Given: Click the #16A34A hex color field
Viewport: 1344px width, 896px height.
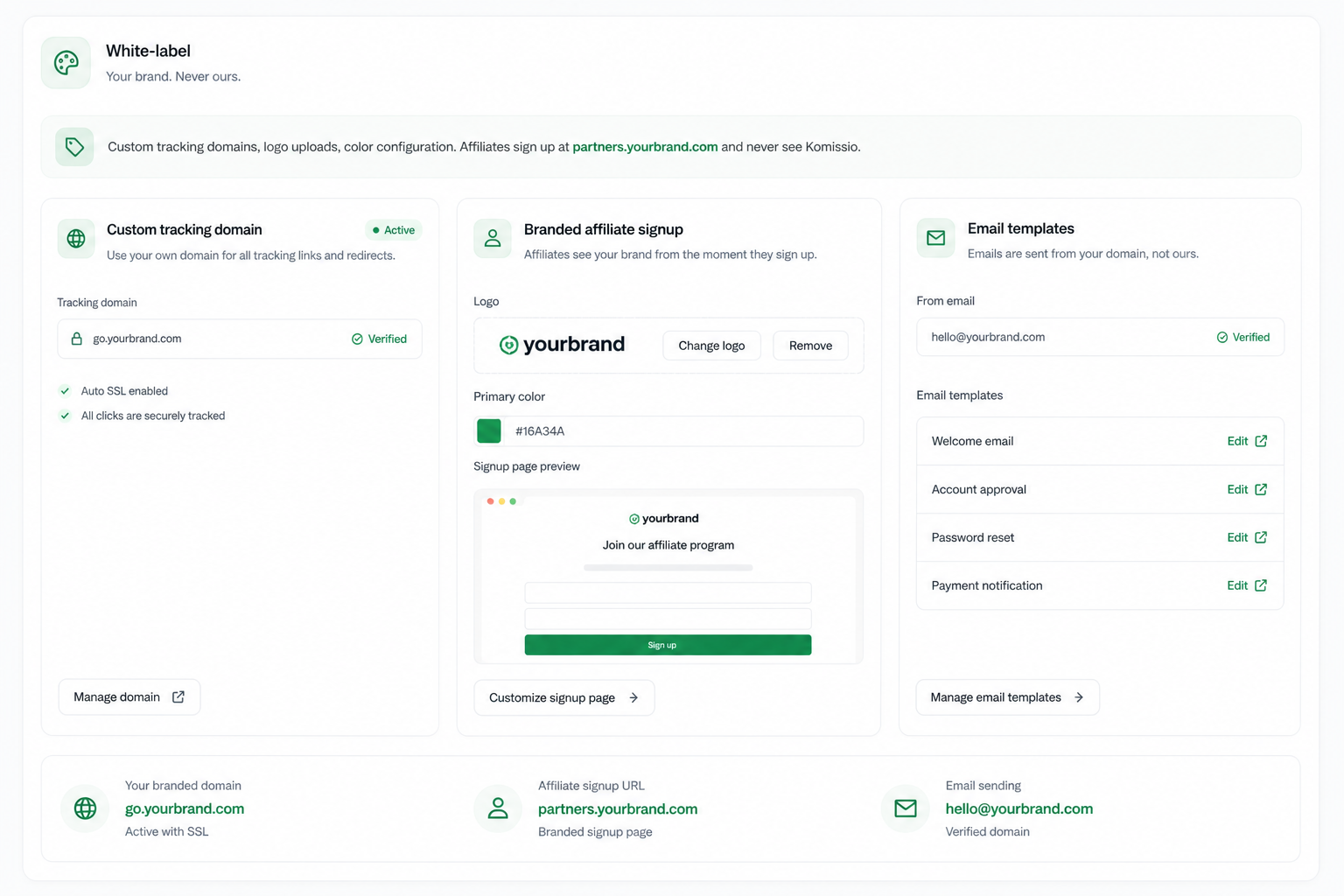Looking at the screenshot, I should (x=668, y=430).
